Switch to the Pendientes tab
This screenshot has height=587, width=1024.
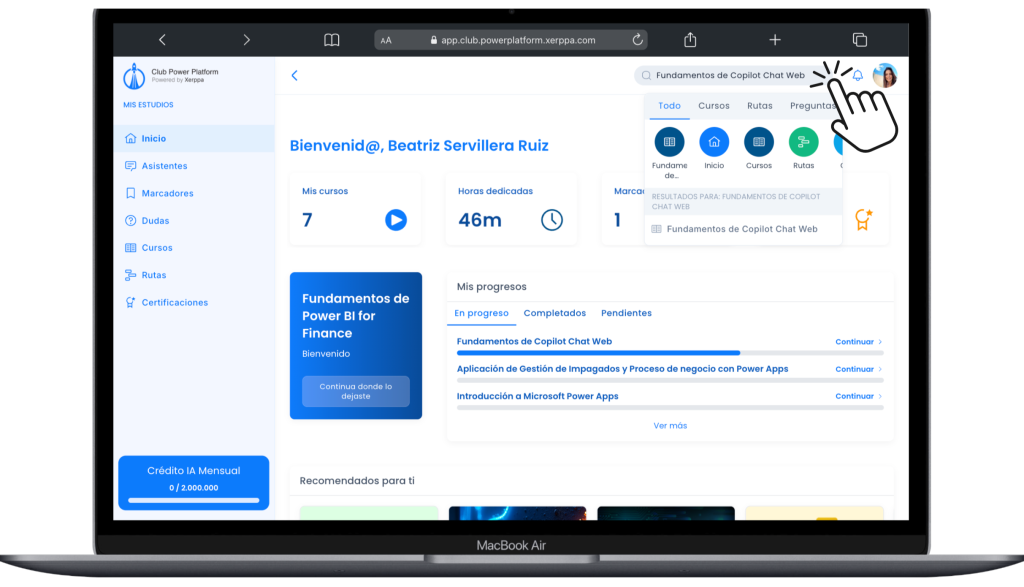[626, 313]
